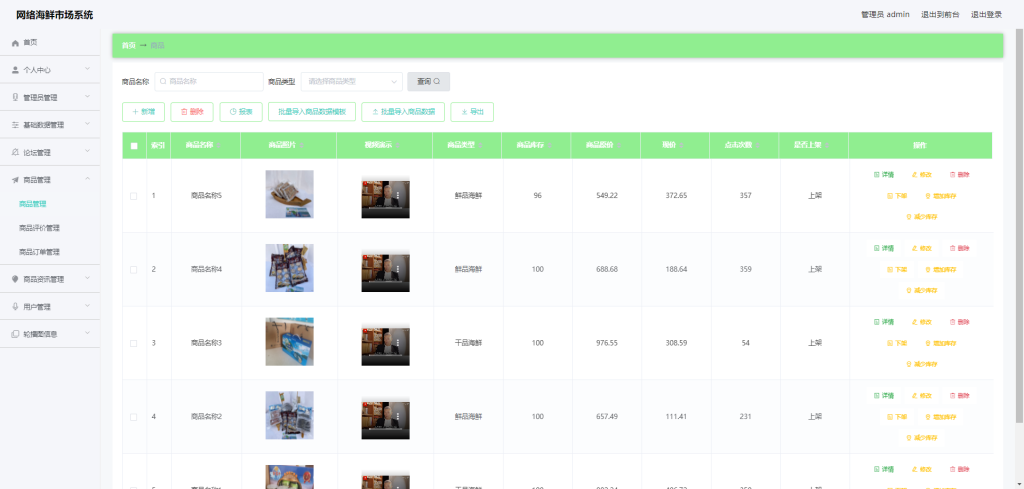The width and height of the screenshot is (1024, 489).
Task: Select the checkbox for row 3 商品名称3
Action: (134, 343)
